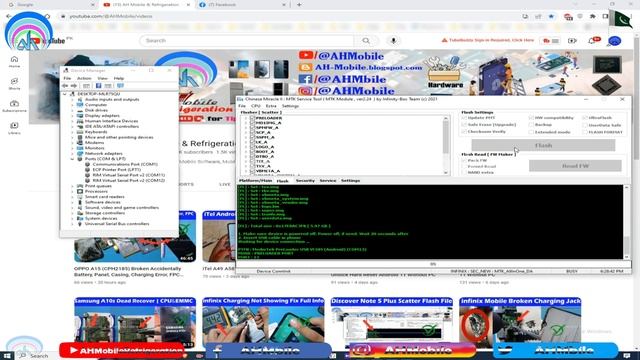Select the Universal Serial Bus controllers icon

coord(80,224)
